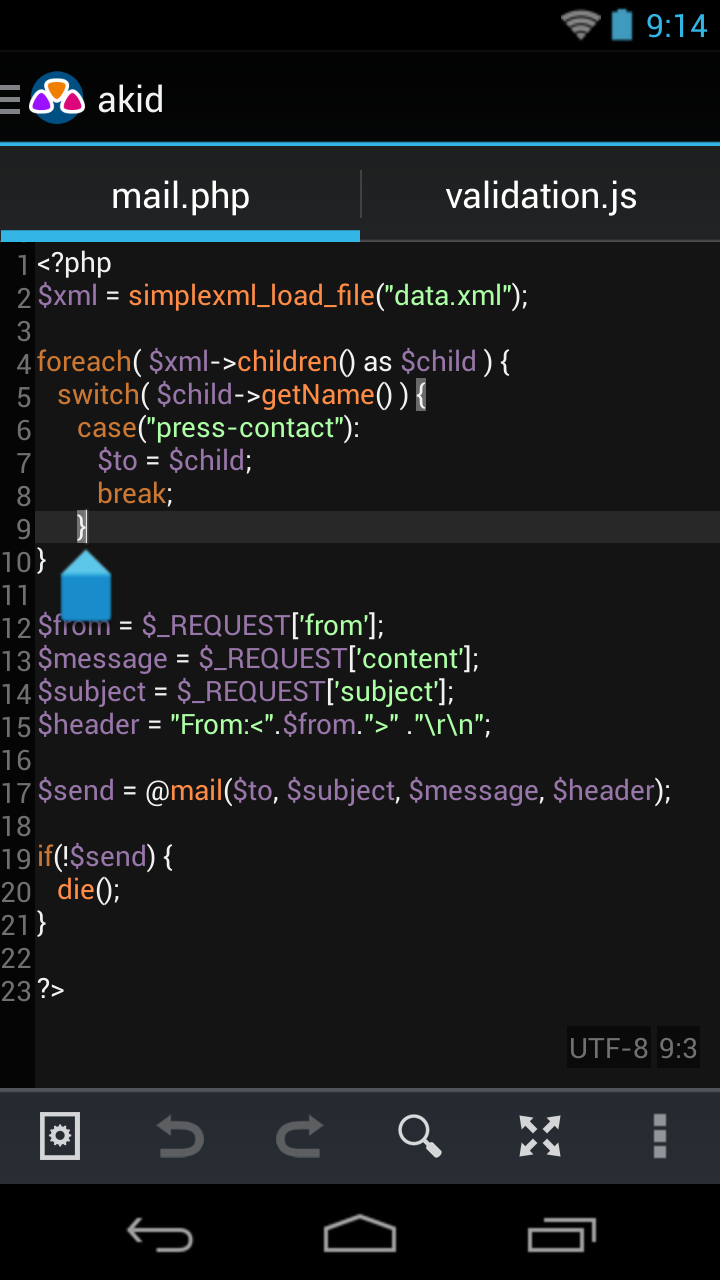Screen dimensions: 720x1280
Task: Click 'from' string on line 12
Action: pos(333,626)
